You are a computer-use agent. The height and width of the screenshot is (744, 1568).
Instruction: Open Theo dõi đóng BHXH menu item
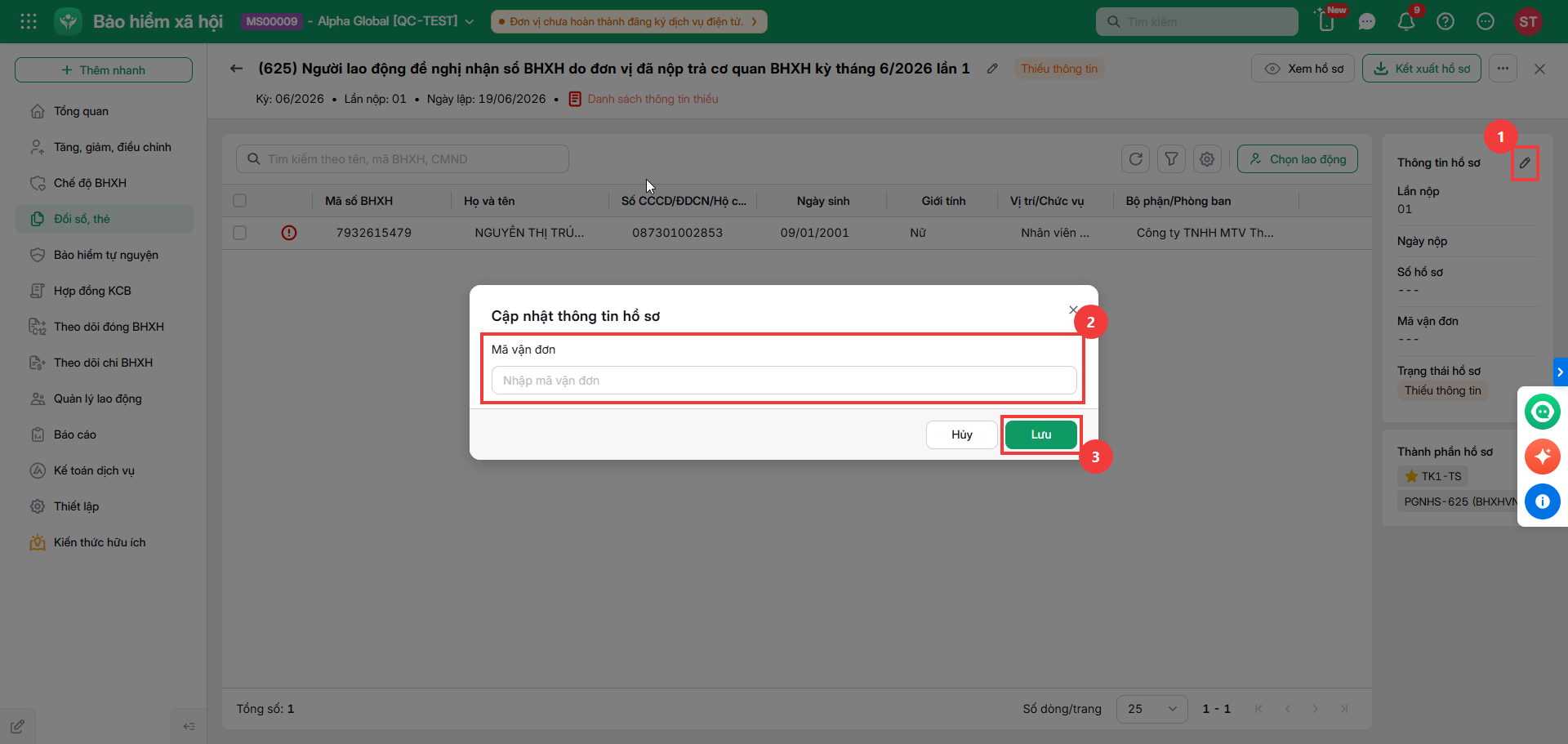point(105,327)
